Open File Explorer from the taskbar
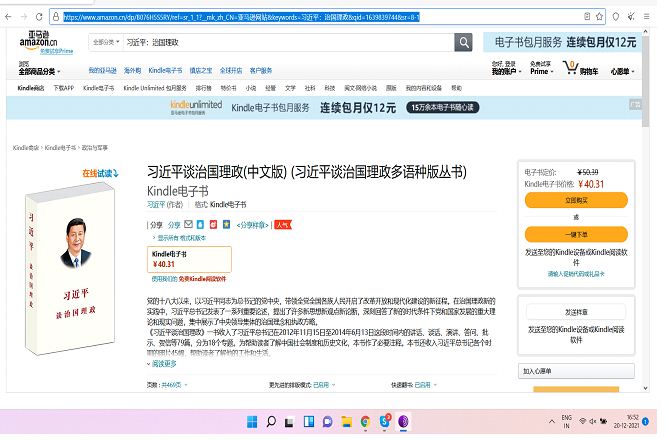This screenshot has width=669, height=440. (x=346, y=422)
